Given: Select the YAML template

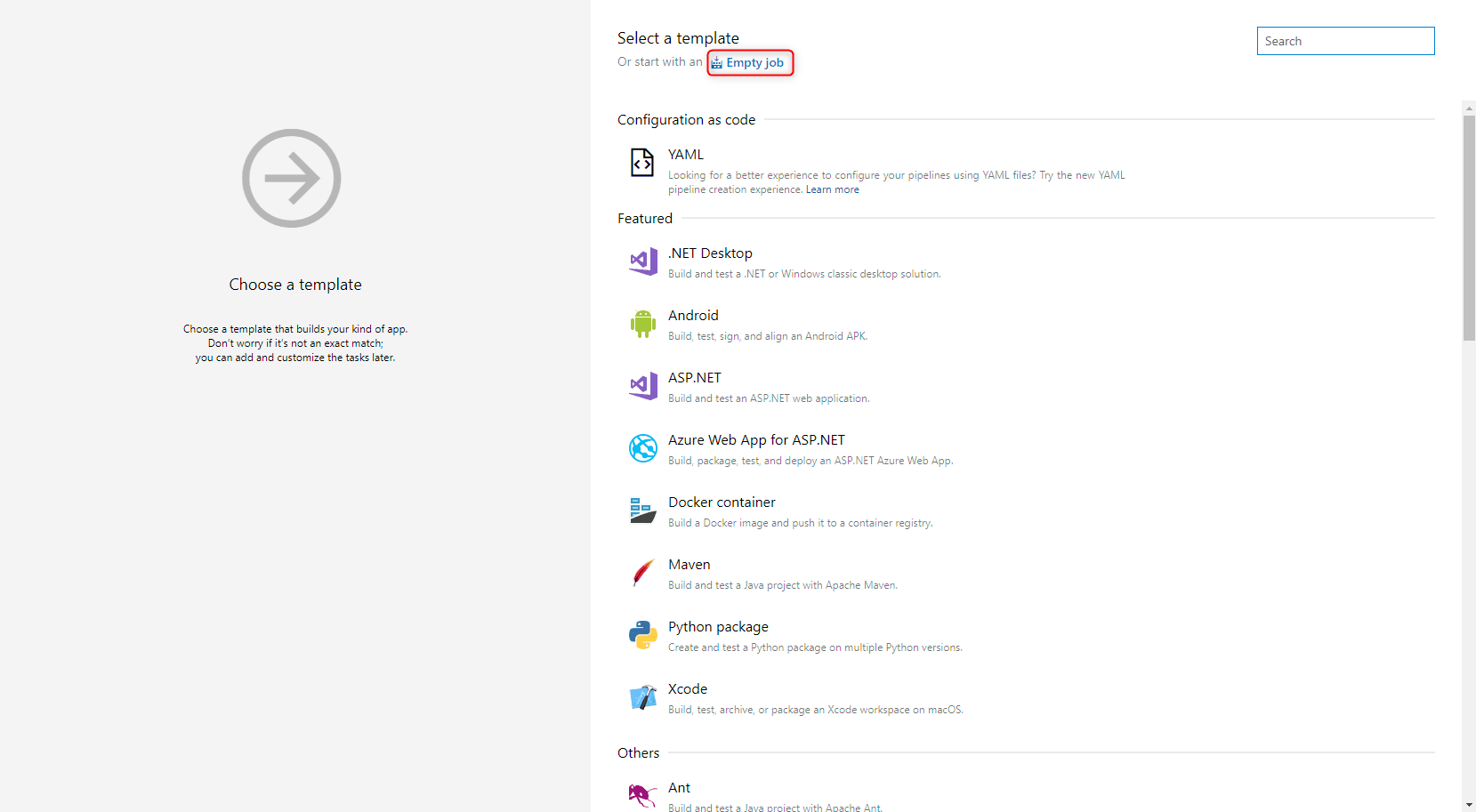Looking at the screenshot, I should (x=686, y=155).
